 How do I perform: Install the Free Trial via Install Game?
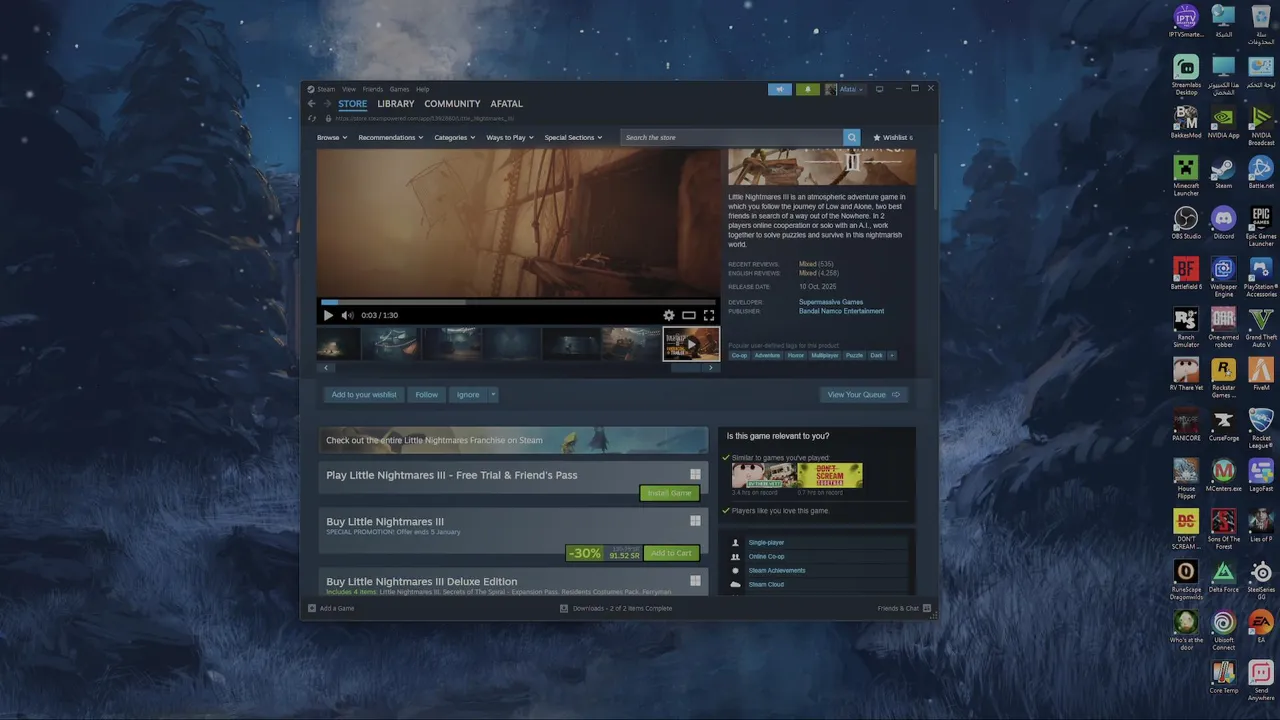point(669,493)
